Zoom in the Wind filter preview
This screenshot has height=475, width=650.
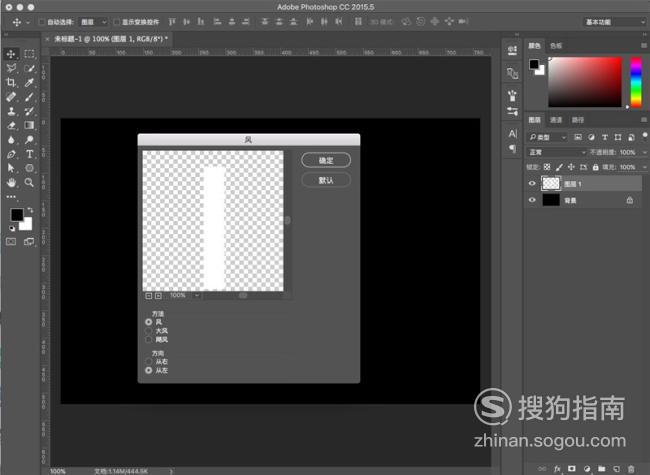click(158, 296)
